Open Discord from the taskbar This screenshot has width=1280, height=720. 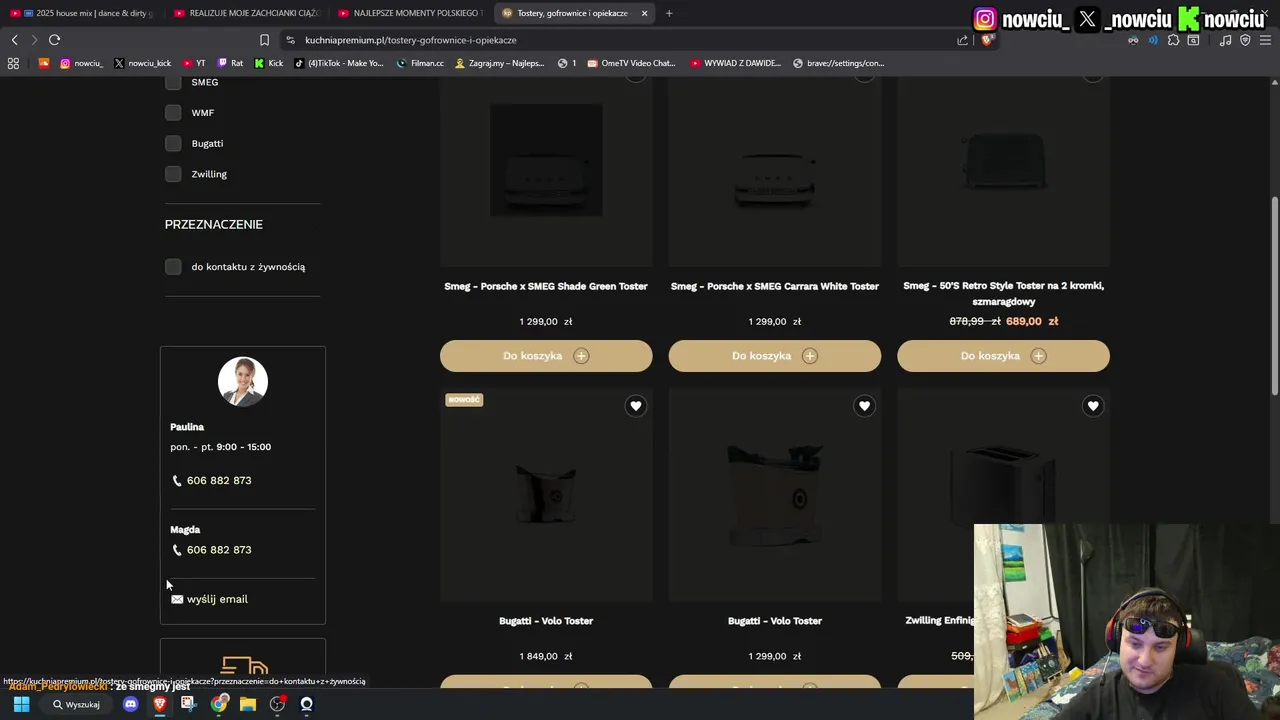click(x=130, y=704)
